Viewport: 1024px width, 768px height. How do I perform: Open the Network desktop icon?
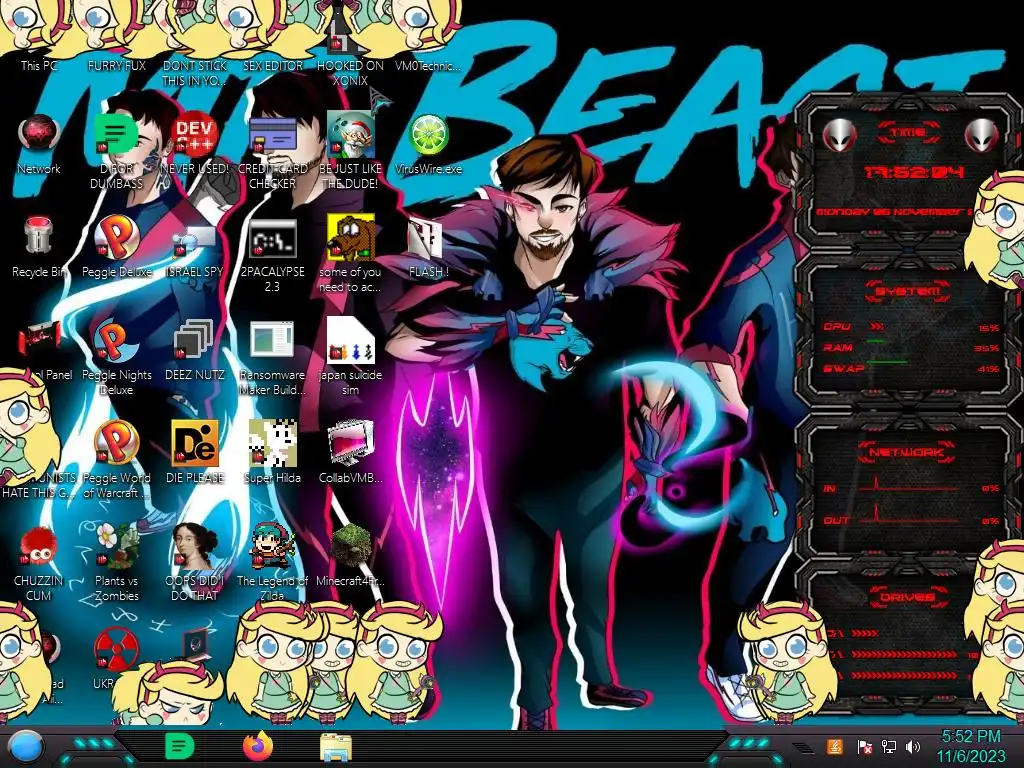coord(39,135)
